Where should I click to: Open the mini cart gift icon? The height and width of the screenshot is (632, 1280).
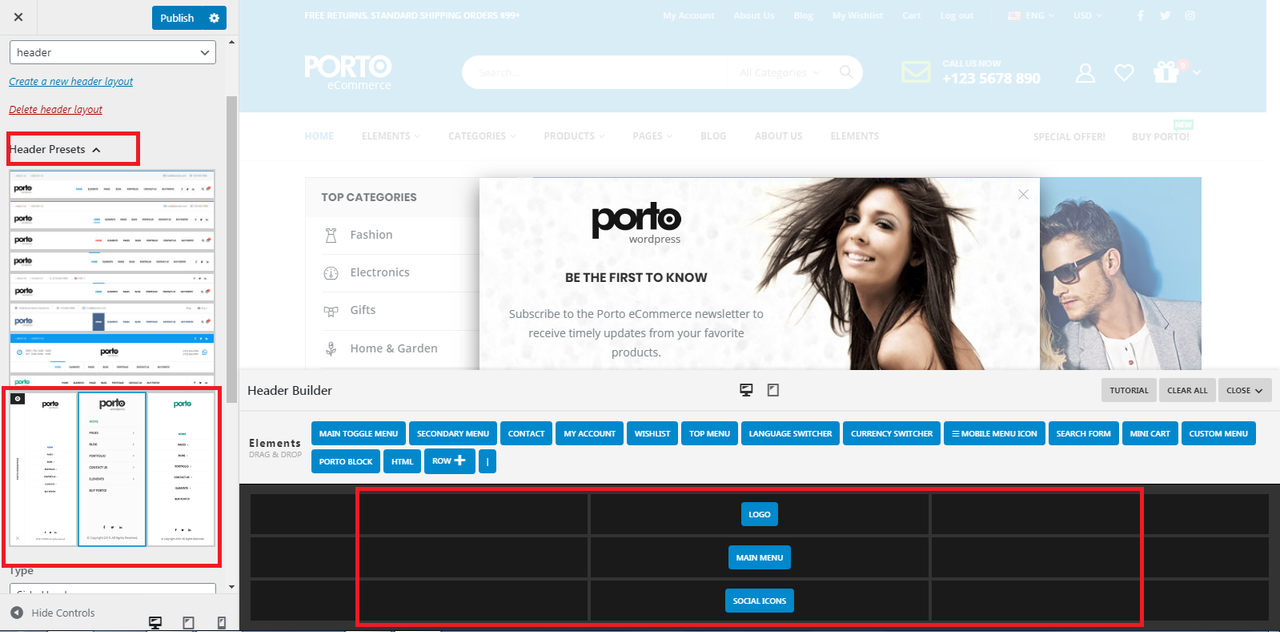[1166, 71]
